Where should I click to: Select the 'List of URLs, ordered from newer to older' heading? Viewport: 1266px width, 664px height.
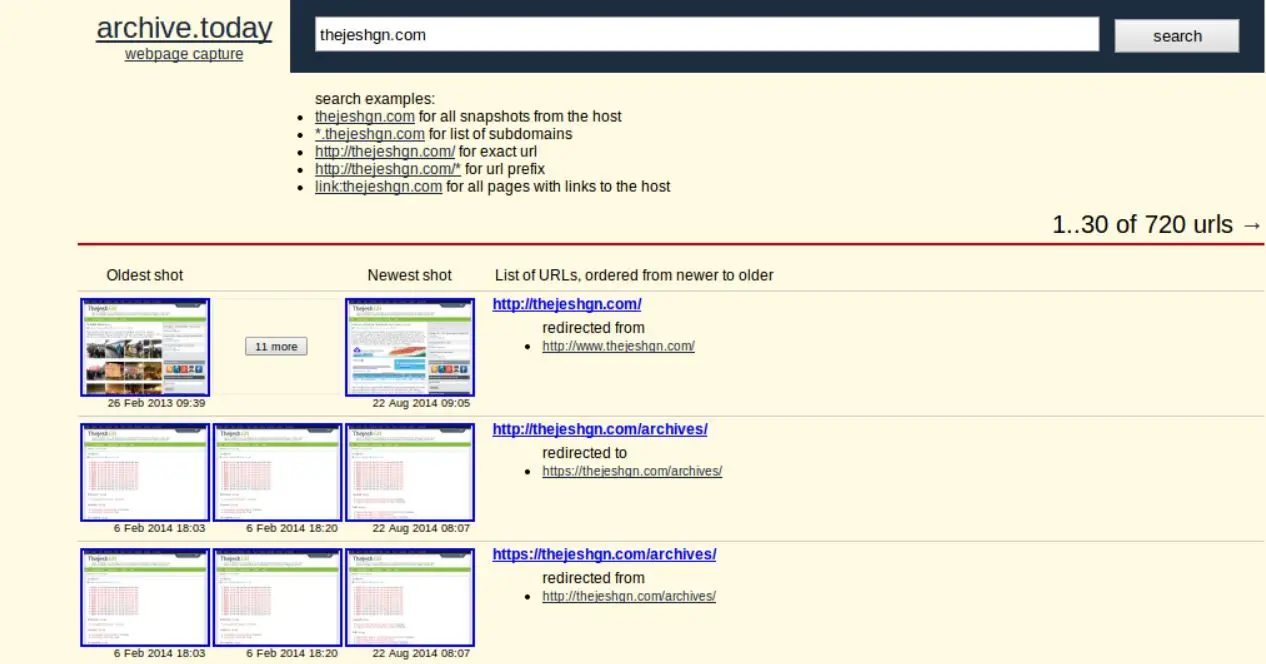click(x=634, y=275)
